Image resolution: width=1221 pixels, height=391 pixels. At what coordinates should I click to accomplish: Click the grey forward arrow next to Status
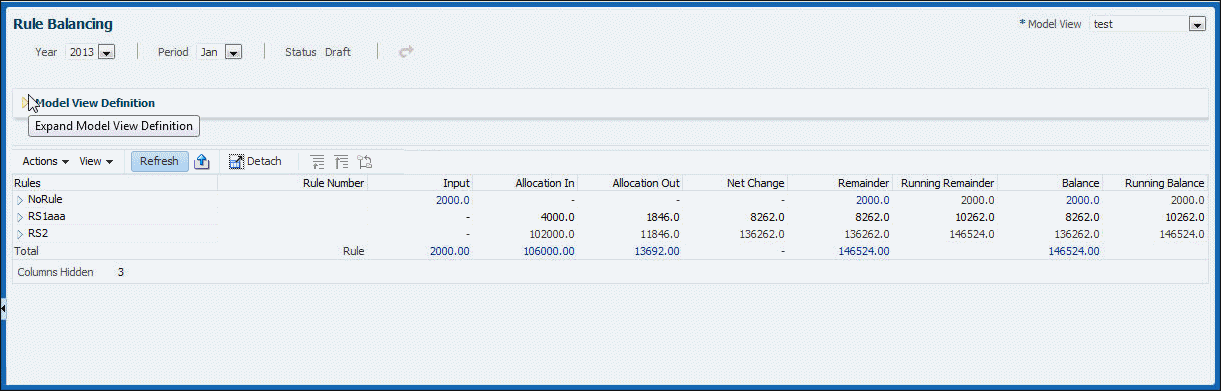click(x=406, y=52)
